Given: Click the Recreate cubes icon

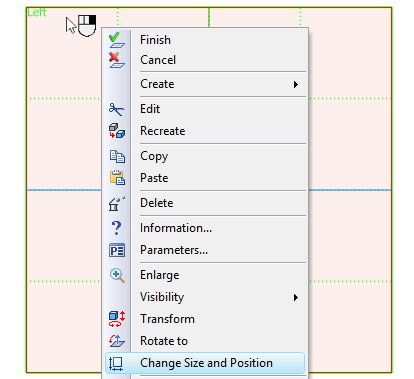Looking at the screenshot, I should (x=117, y=131).
